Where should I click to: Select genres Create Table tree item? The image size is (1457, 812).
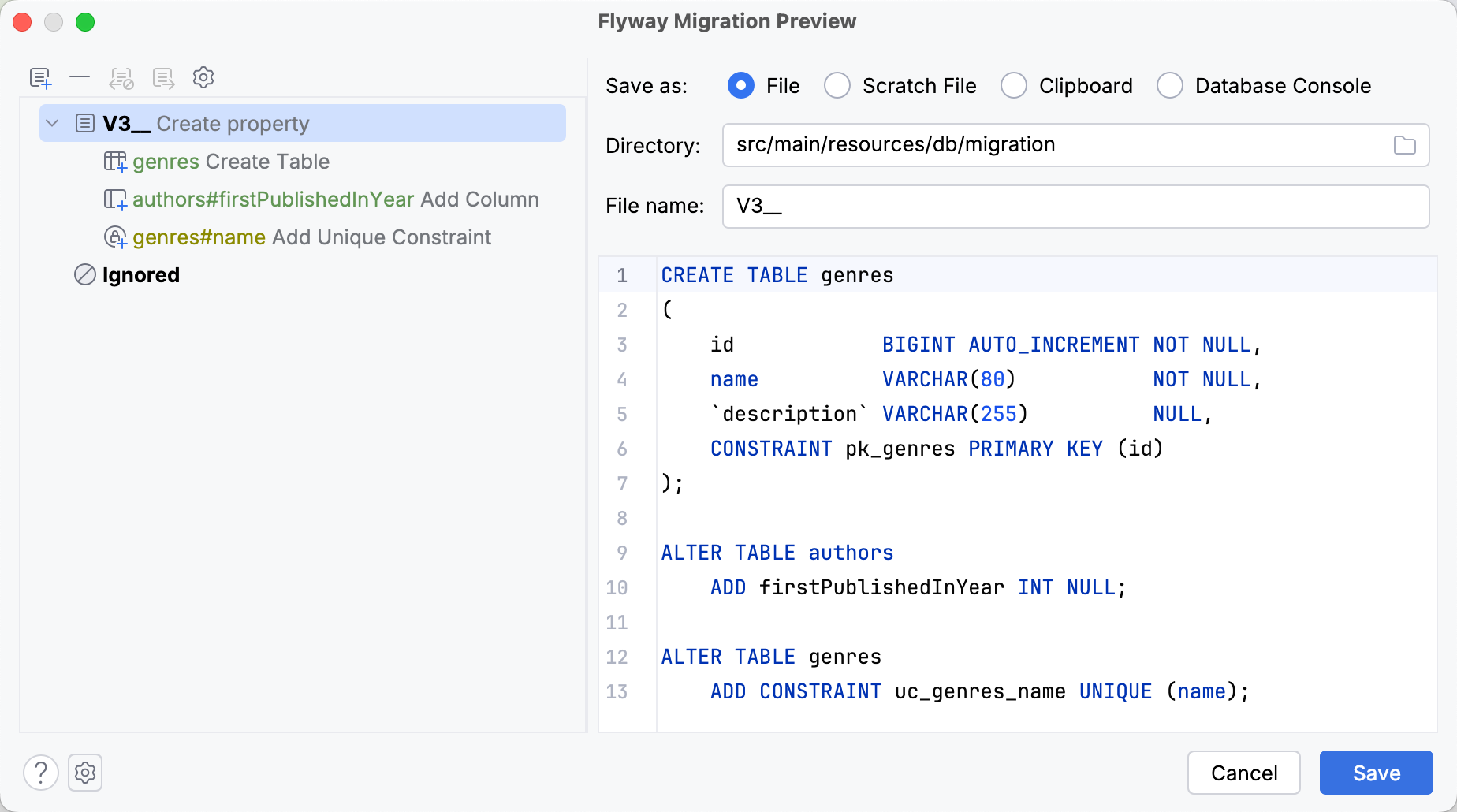230,162
